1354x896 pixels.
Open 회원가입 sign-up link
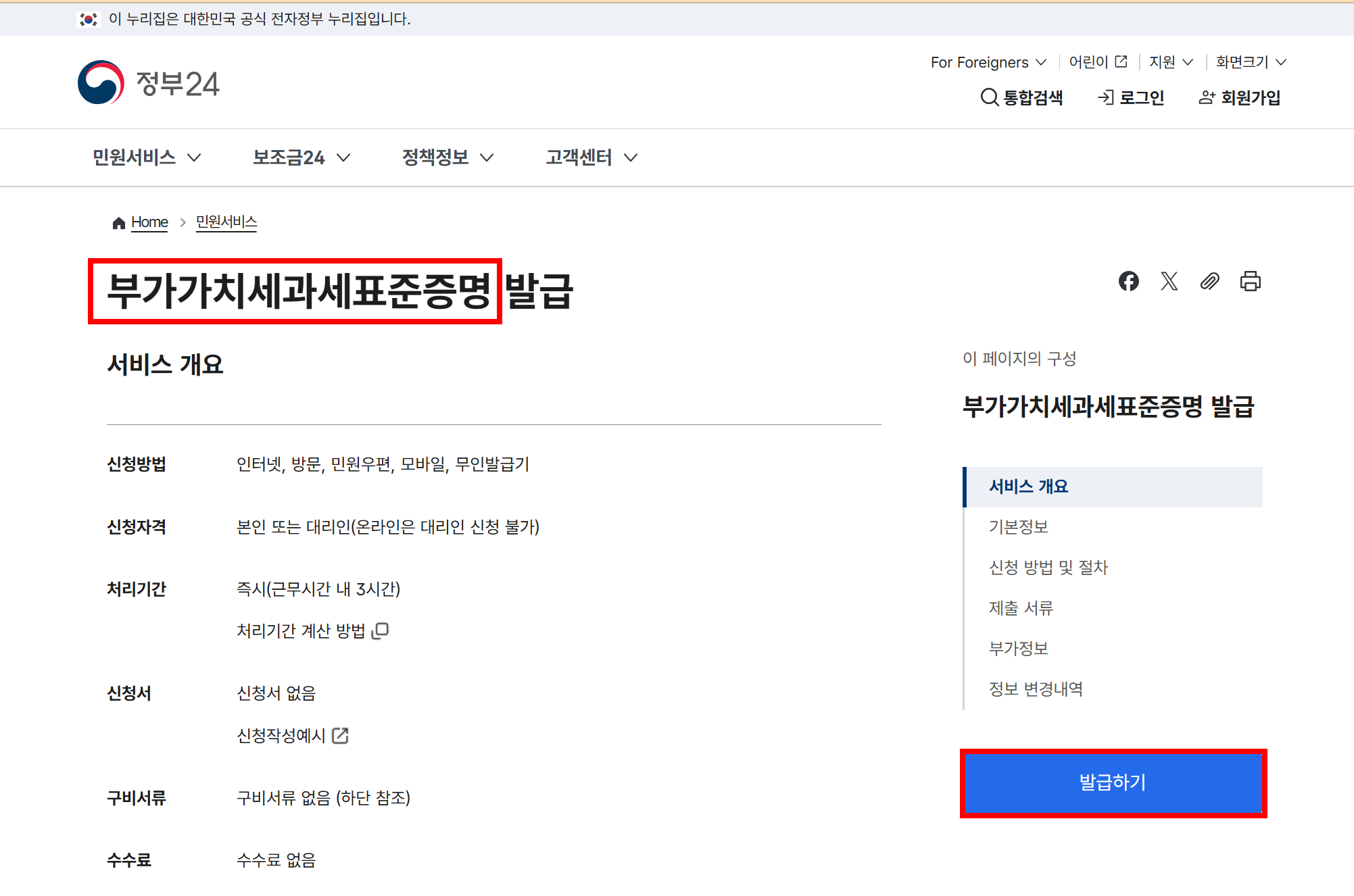1240,97
